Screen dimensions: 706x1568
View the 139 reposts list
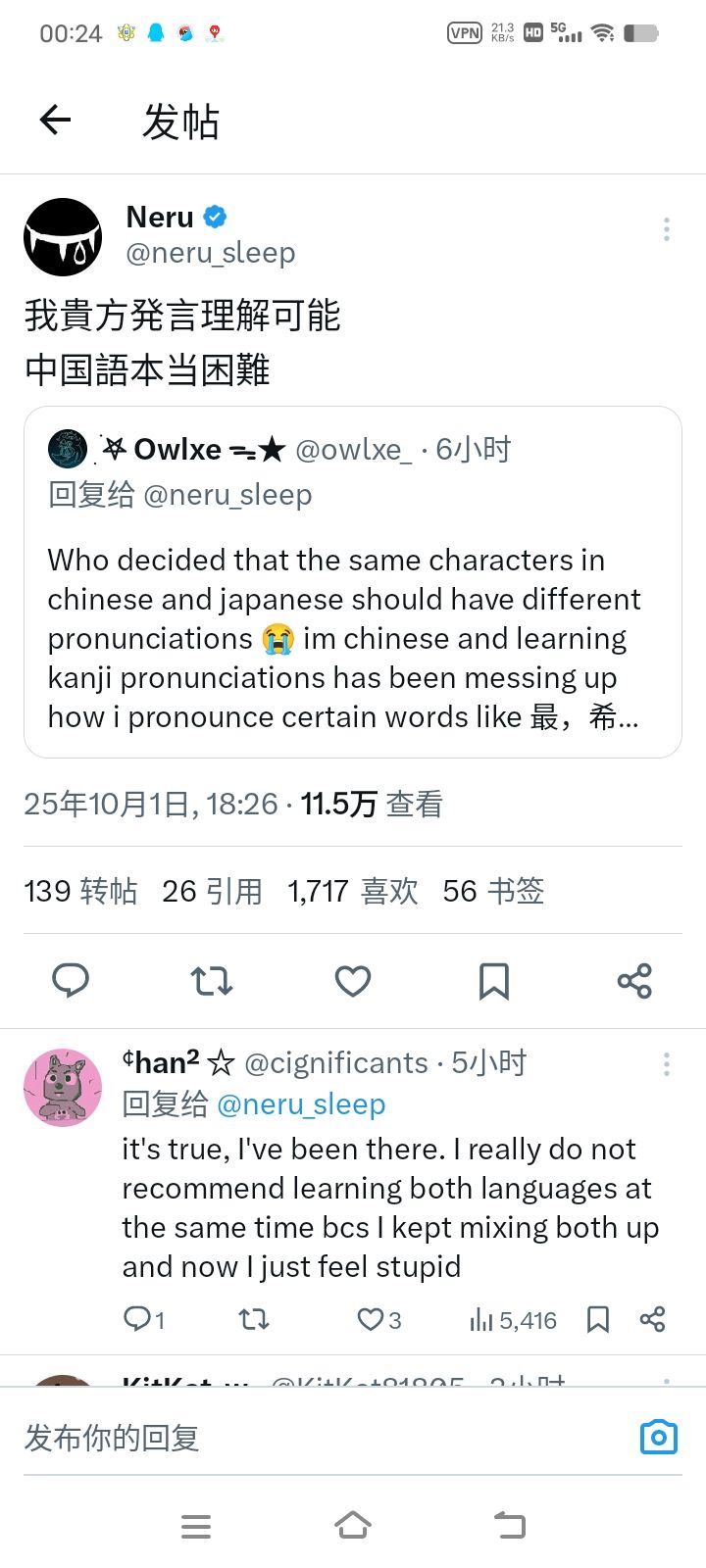[80, 891]
